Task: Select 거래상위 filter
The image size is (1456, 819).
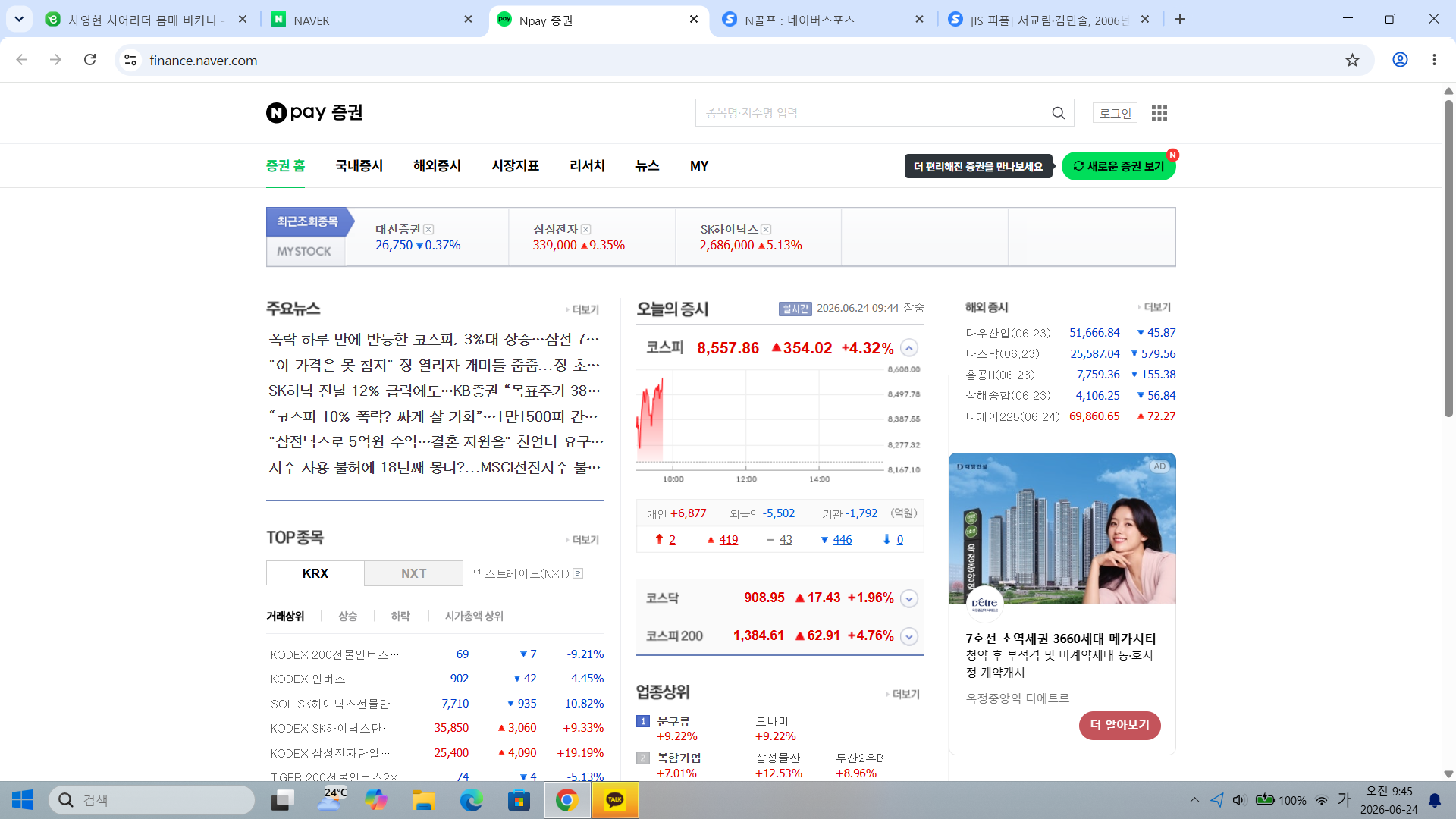Action: (x=285, y=616)
